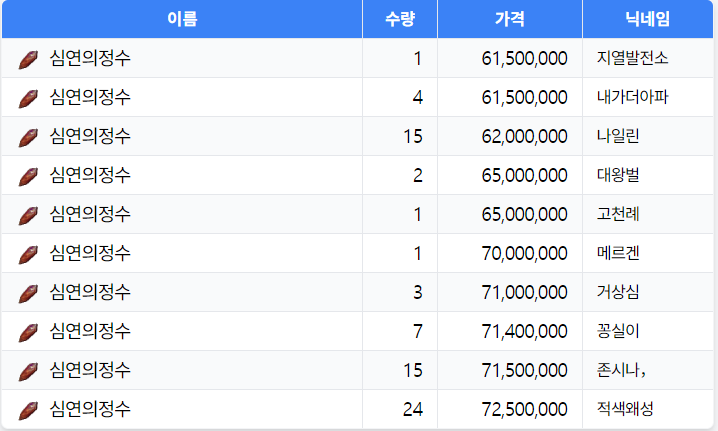
Task: Click the item icon in 지열발전소's row
Action: [28, 60]
